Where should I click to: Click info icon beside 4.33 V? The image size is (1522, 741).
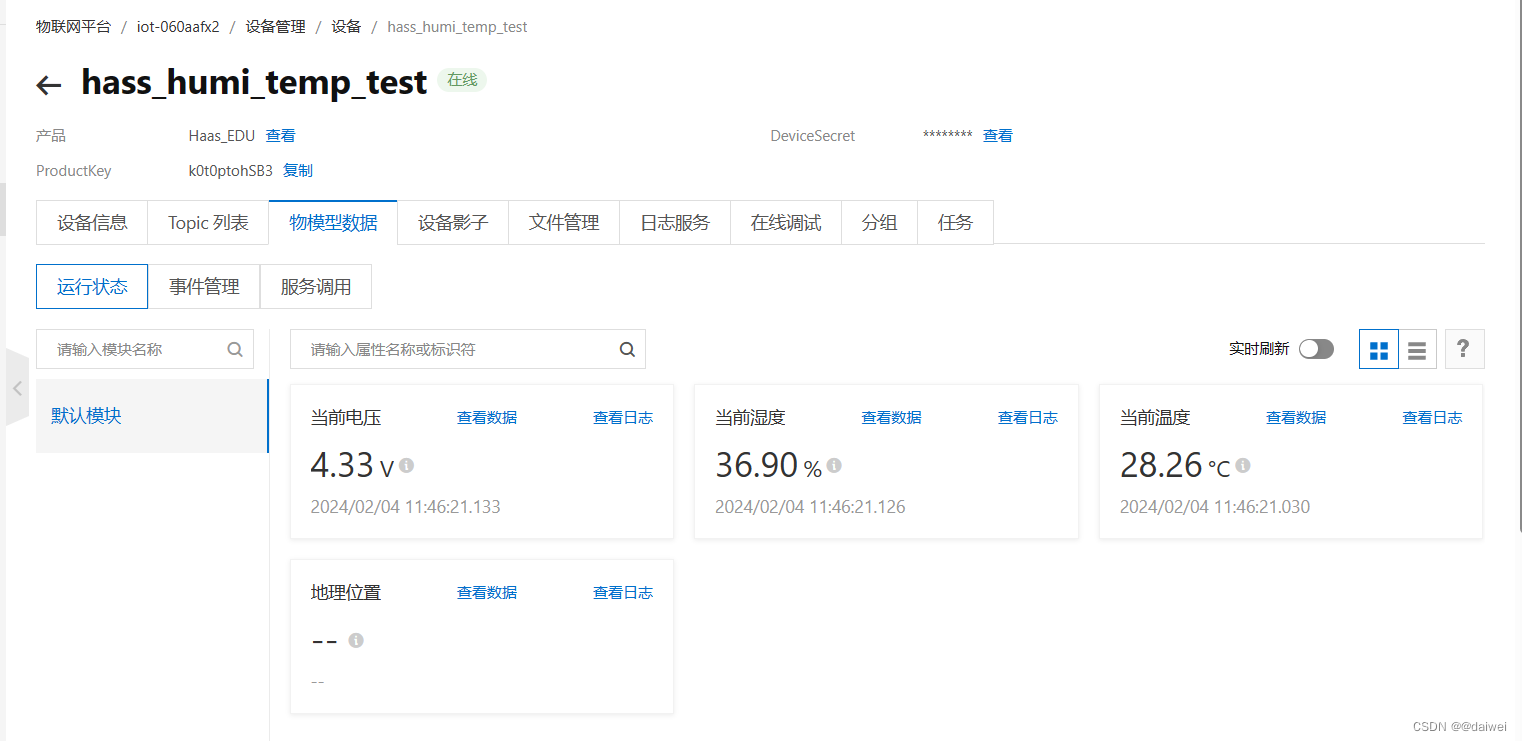tap(407, 465)
